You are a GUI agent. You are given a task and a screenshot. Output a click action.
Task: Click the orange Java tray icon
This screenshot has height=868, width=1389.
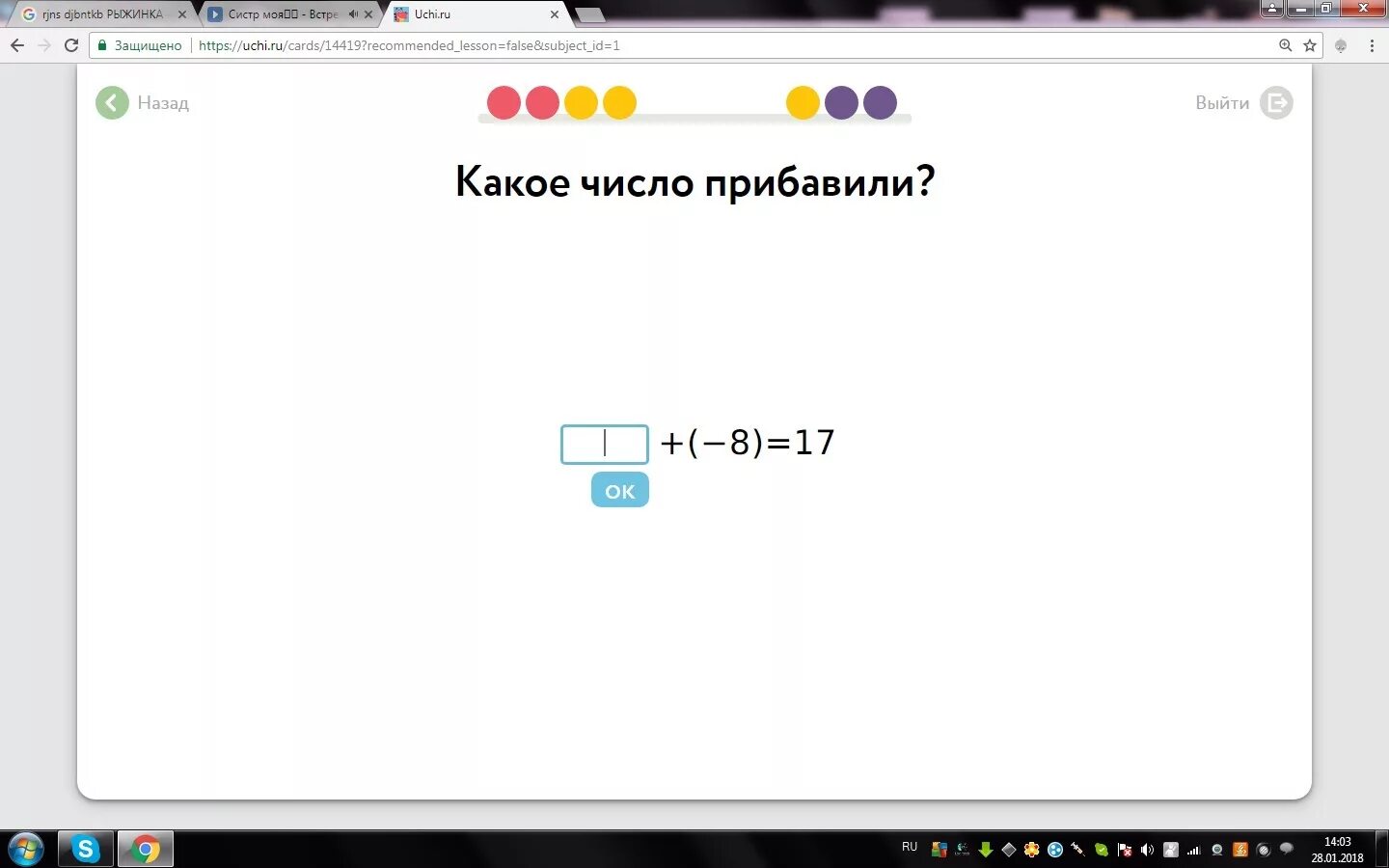1240,850
